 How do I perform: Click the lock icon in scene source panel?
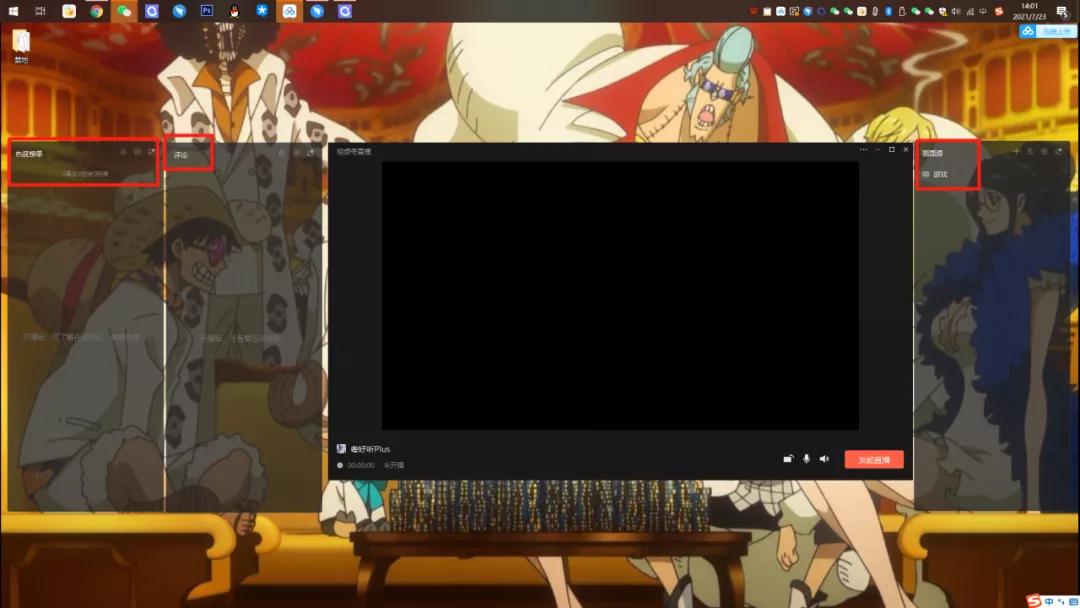[x=1030, y=151]
